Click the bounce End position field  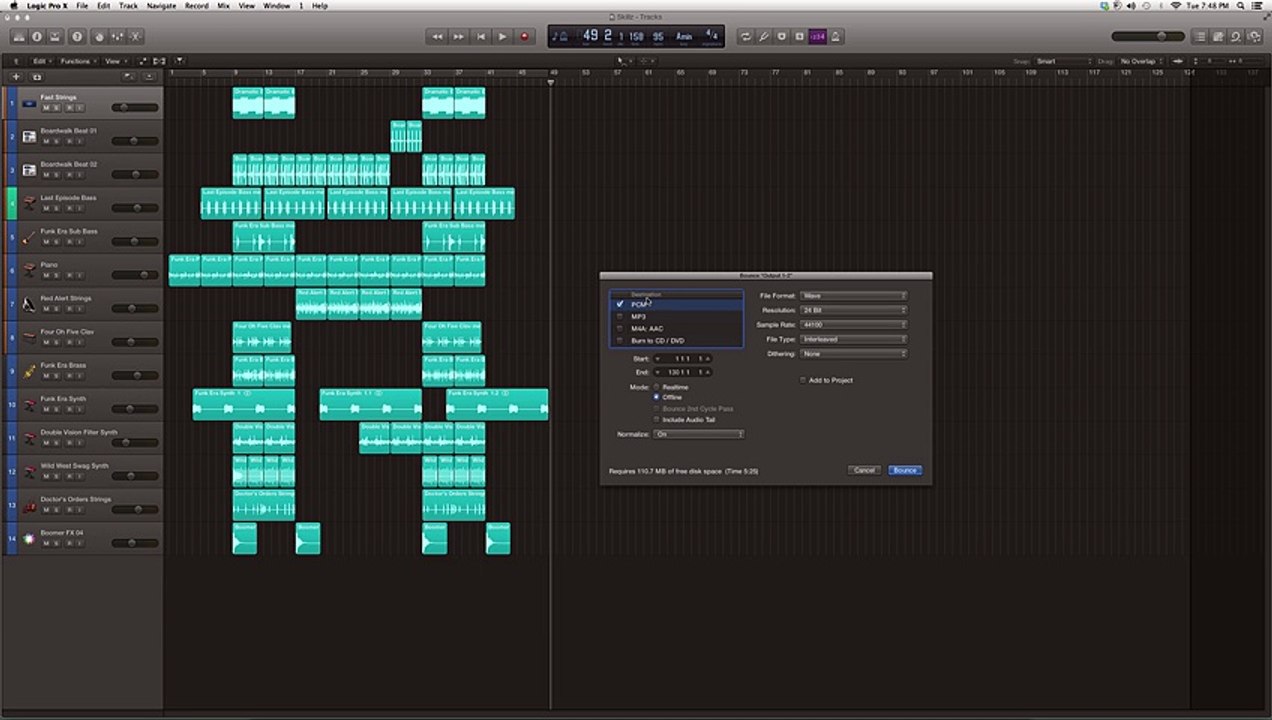[x=683, y=372]
